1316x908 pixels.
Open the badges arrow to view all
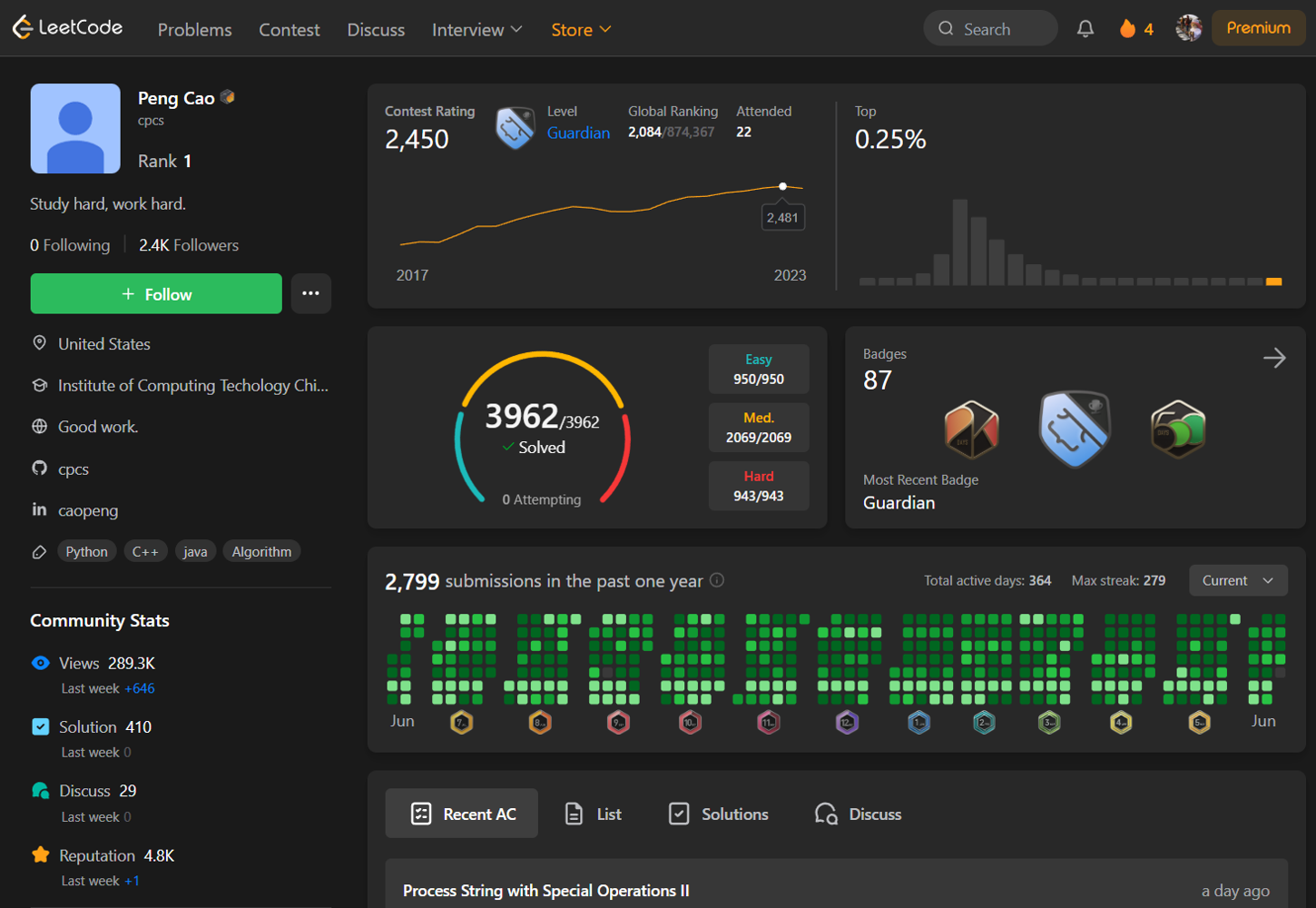click(1274, 358)
